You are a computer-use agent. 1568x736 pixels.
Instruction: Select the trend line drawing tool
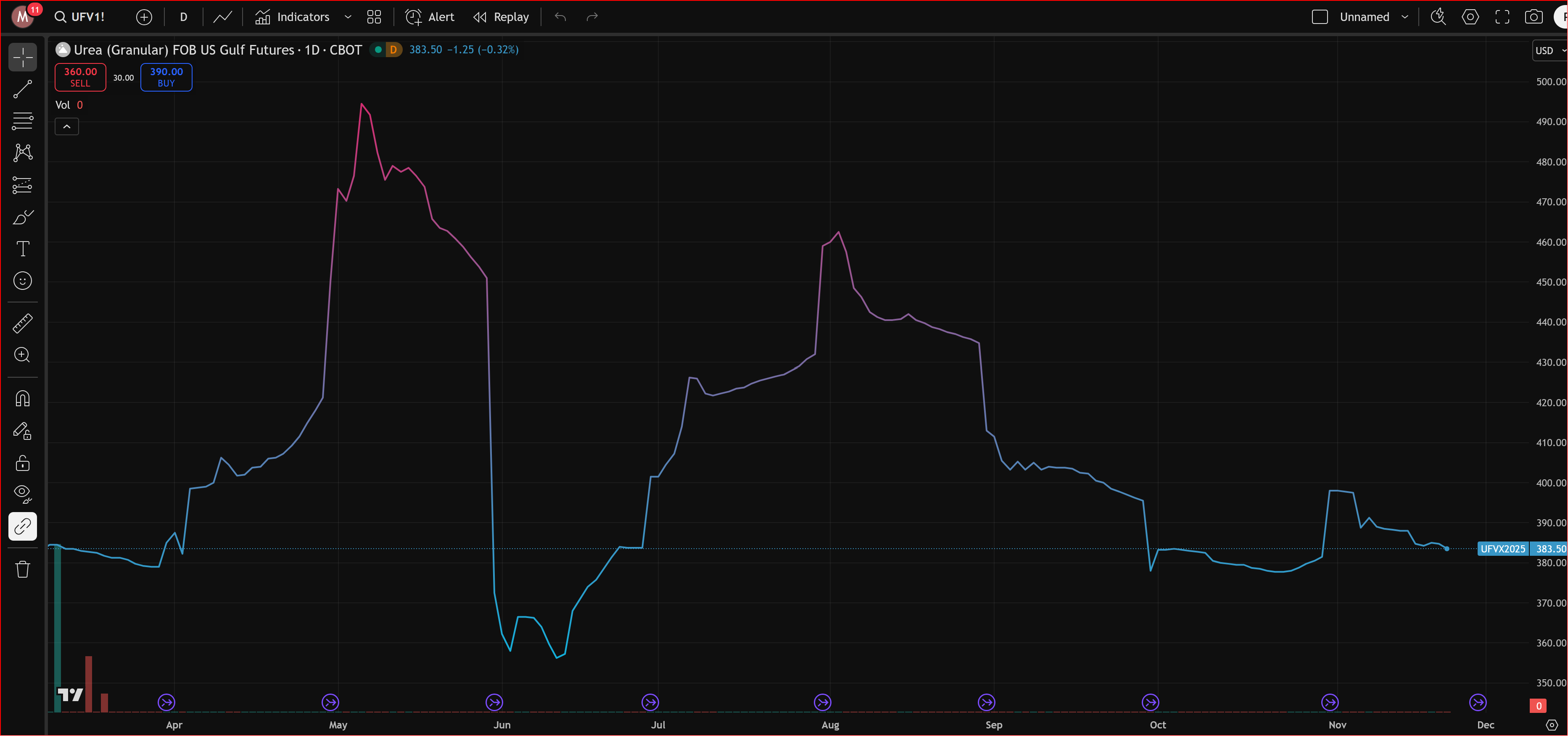coord(23,89)
